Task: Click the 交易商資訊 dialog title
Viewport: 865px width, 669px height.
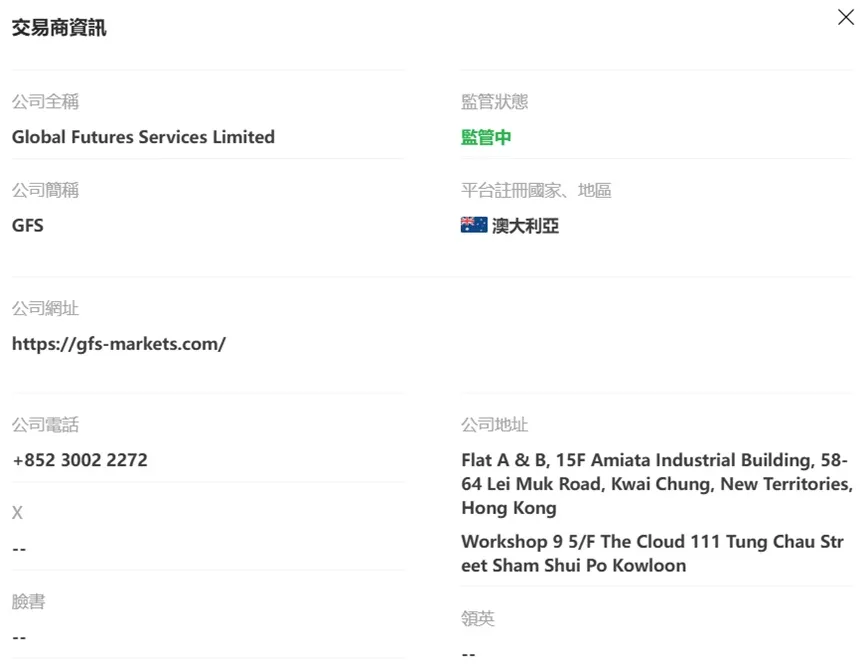Action: (59, 28)
